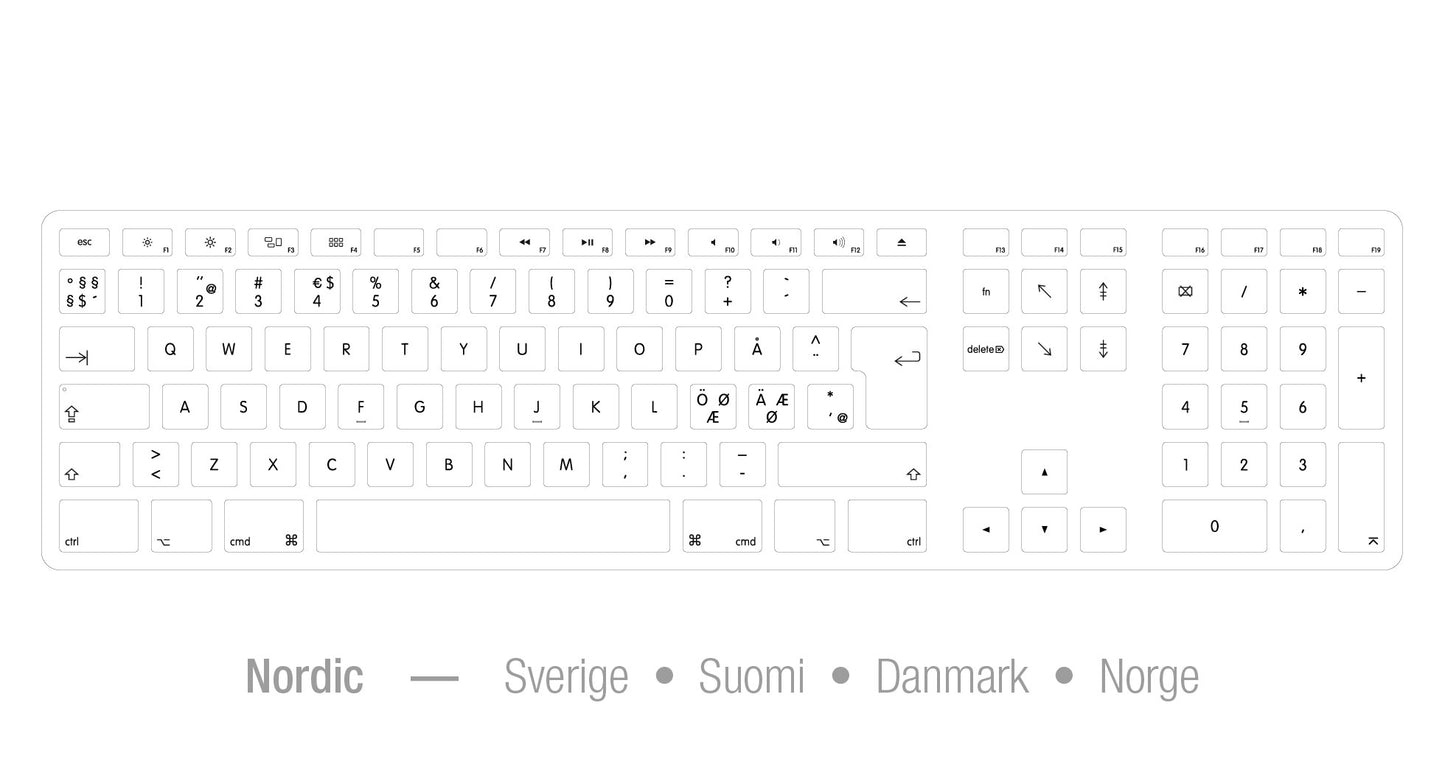
Task: Tap the play/pause F8 key
Action: click(x=588, y=242)
